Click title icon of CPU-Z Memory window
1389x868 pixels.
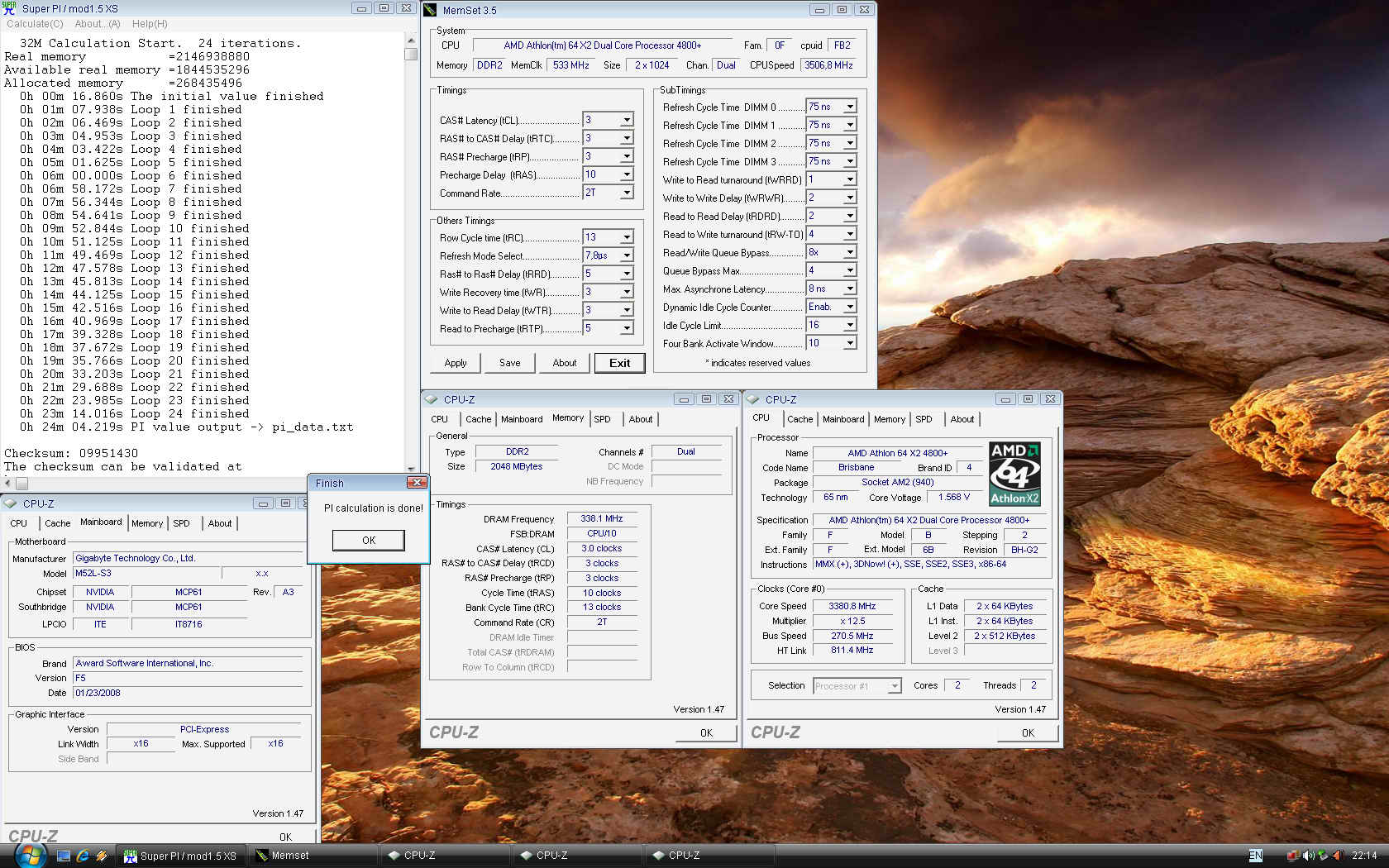[x=432, y=399]
